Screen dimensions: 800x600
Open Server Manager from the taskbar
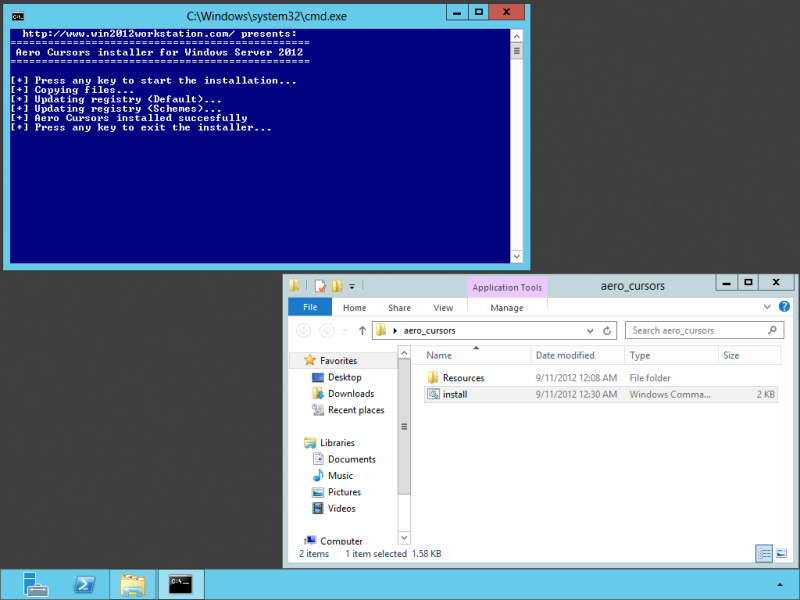click(x=35, y=584)
